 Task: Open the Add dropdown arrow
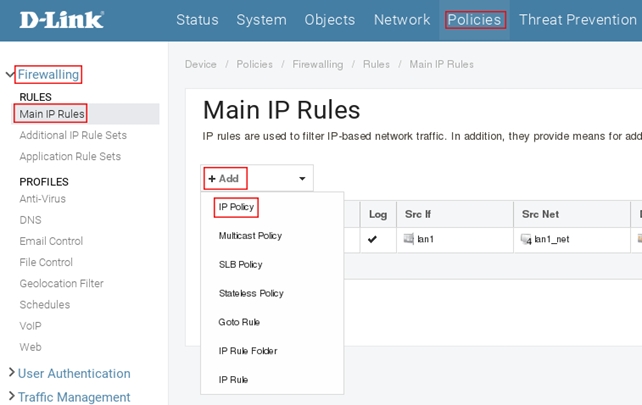point(302,178)
